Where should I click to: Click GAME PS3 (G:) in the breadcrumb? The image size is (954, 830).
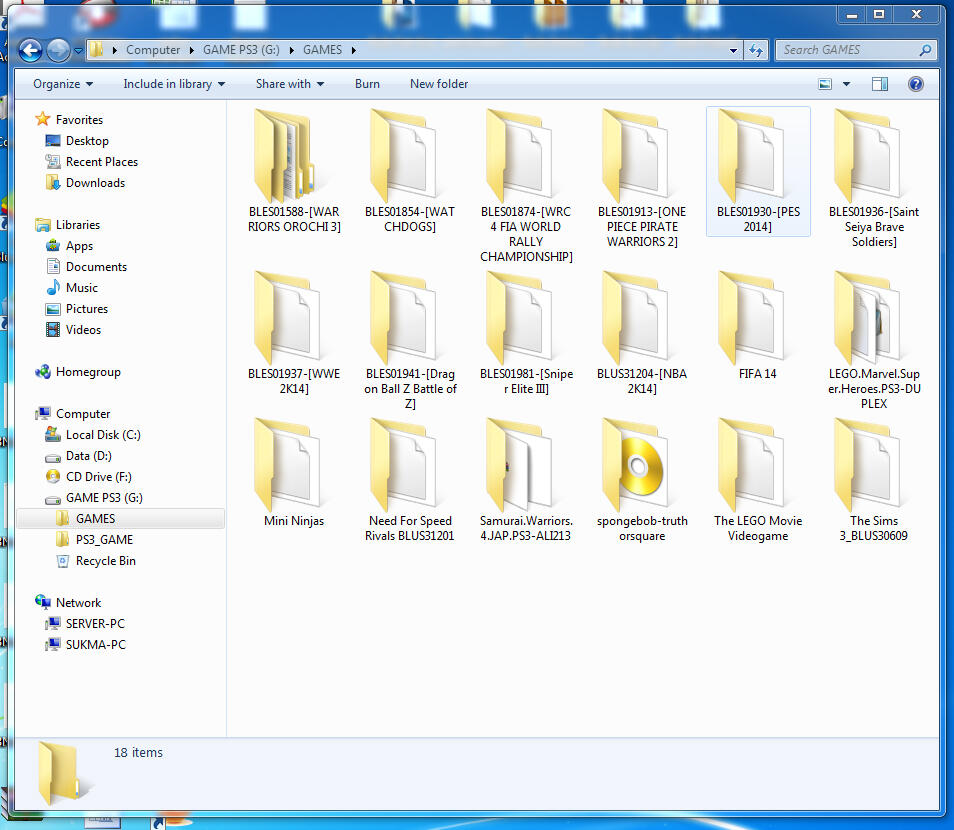(242, 50)
